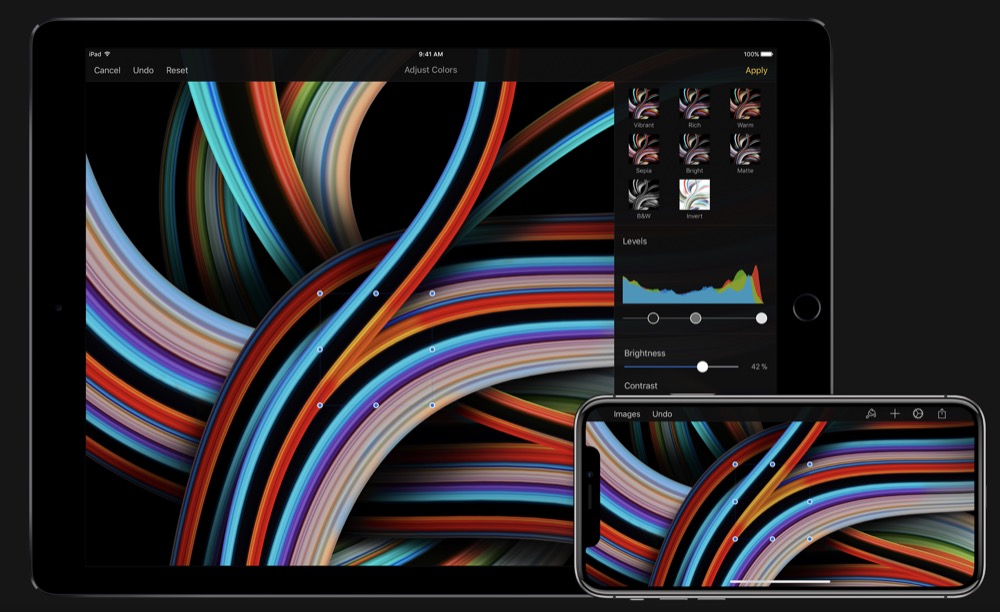
Task: Tap the plus add icon on iPhone
Action: click(895, 413)
